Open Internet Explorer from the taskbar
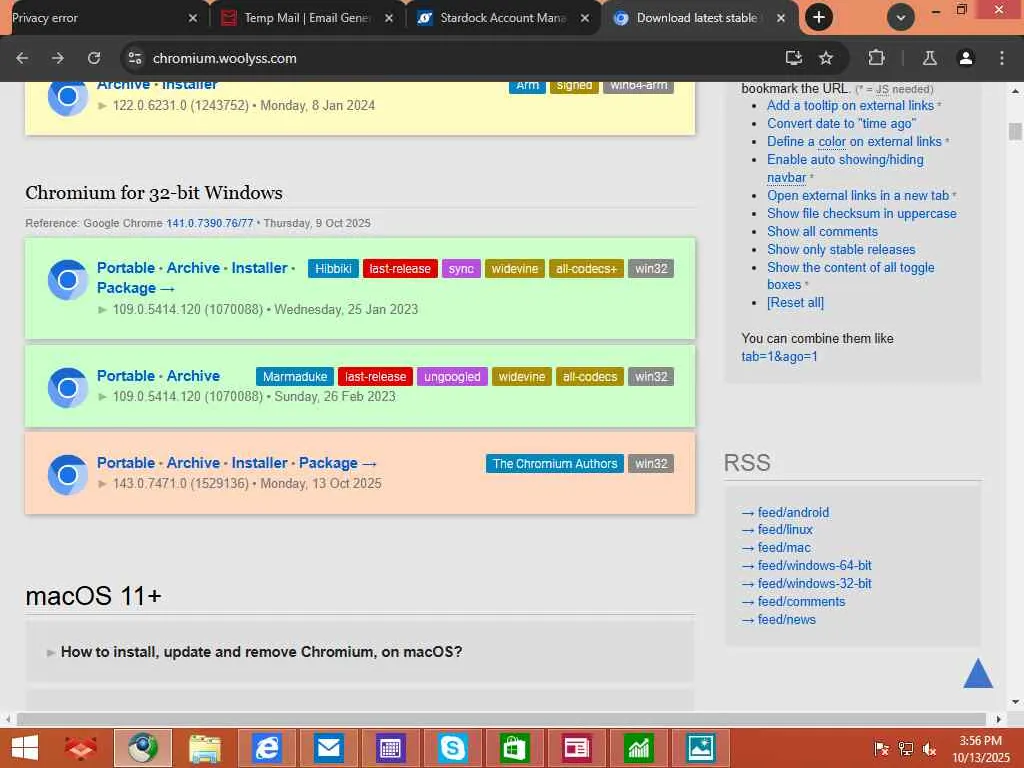Image resolution: width=1024 pixels, height=768 pixels. (x=266, y=748)
